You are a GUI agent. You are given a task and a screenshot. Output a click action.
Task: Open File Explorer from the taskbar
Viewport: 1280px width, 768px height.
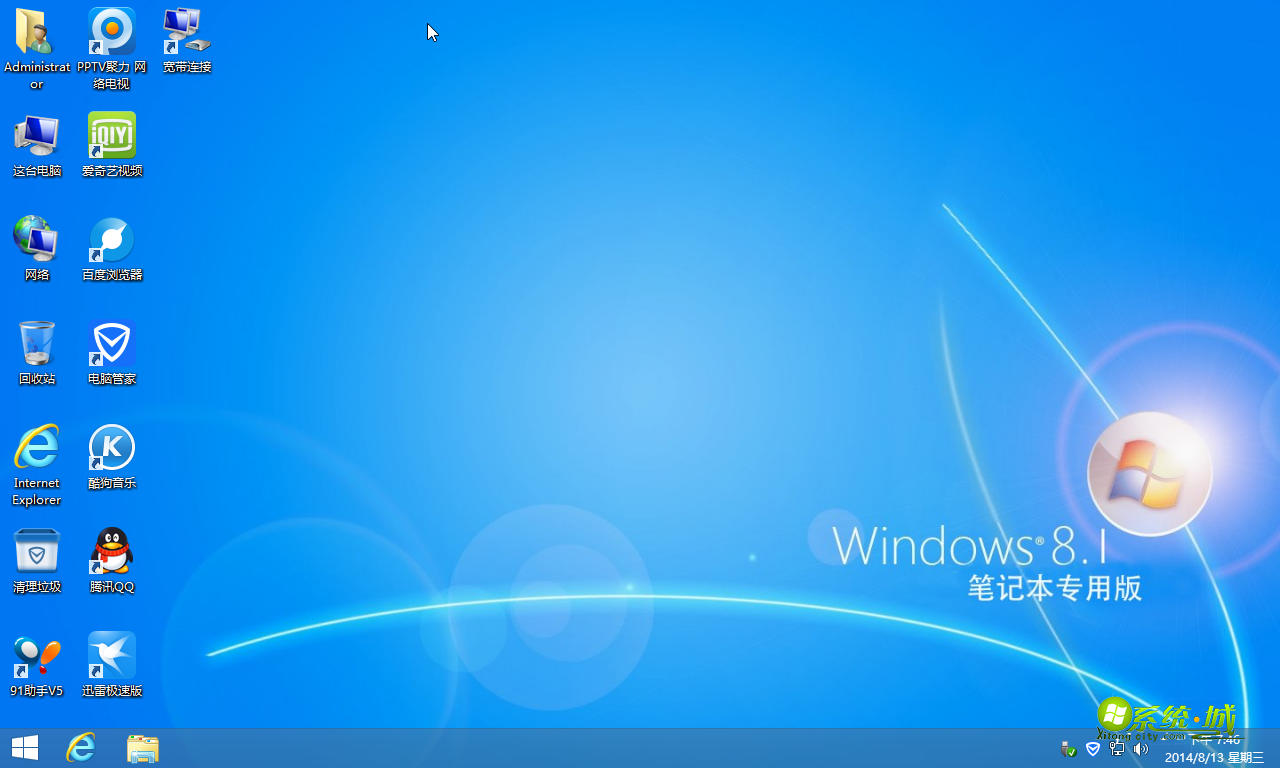143,748
